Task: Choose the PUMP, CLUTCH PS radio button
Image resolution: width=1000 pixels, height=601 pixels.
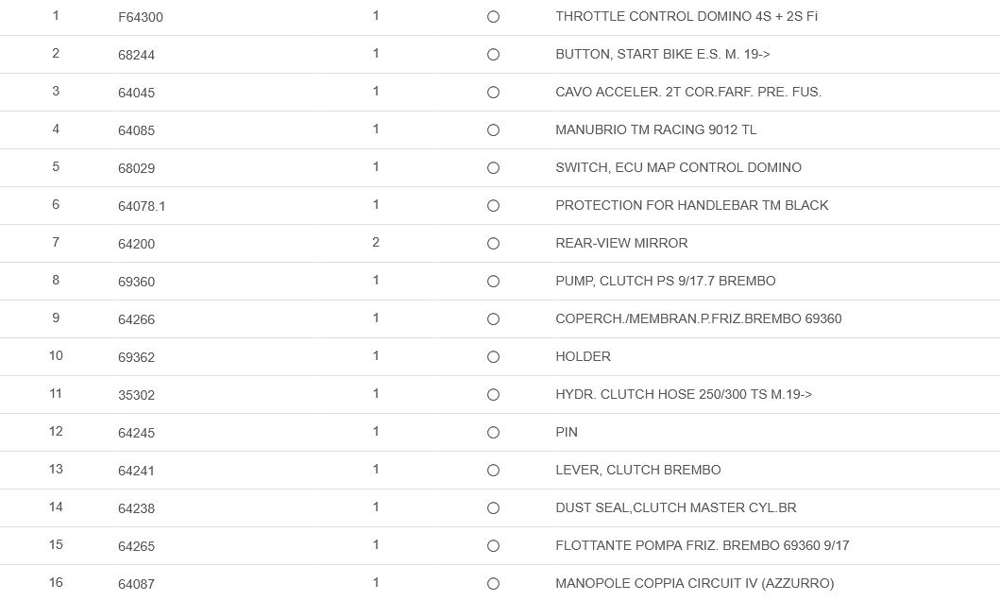Action: [x=493, y=282]
